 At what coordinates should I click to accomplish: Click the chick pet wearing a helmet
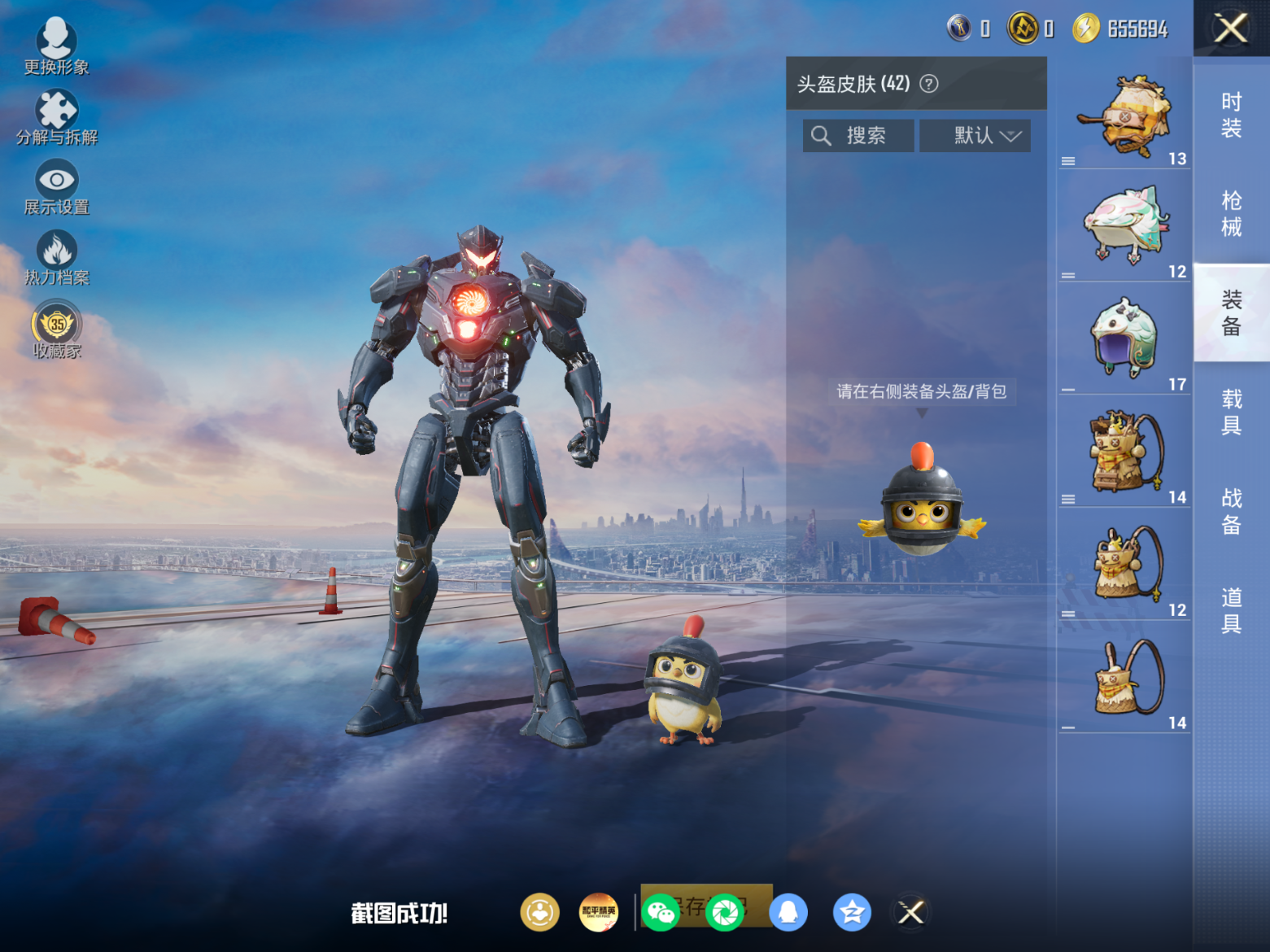tap(685, 682)
